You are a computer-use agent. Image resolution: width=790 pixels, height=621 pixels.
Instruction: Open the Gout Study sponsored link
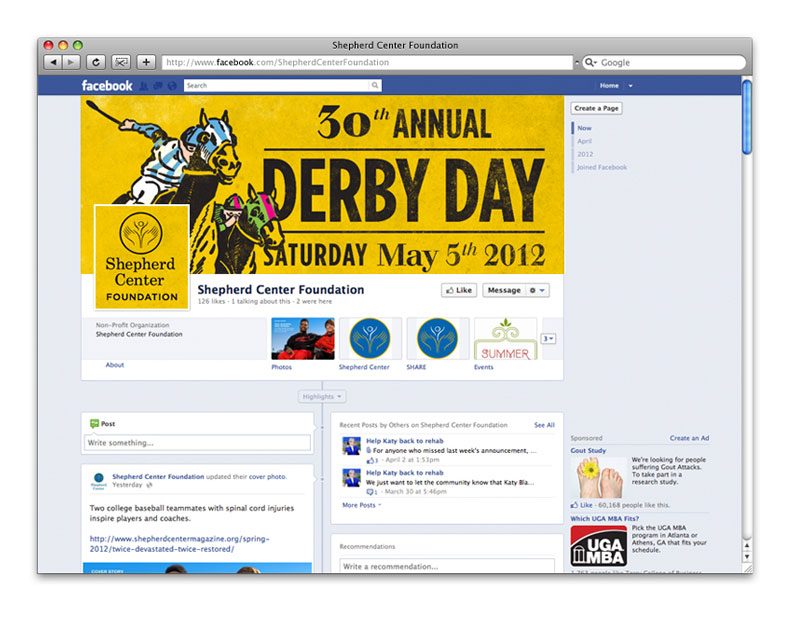(x=588, y=450)
